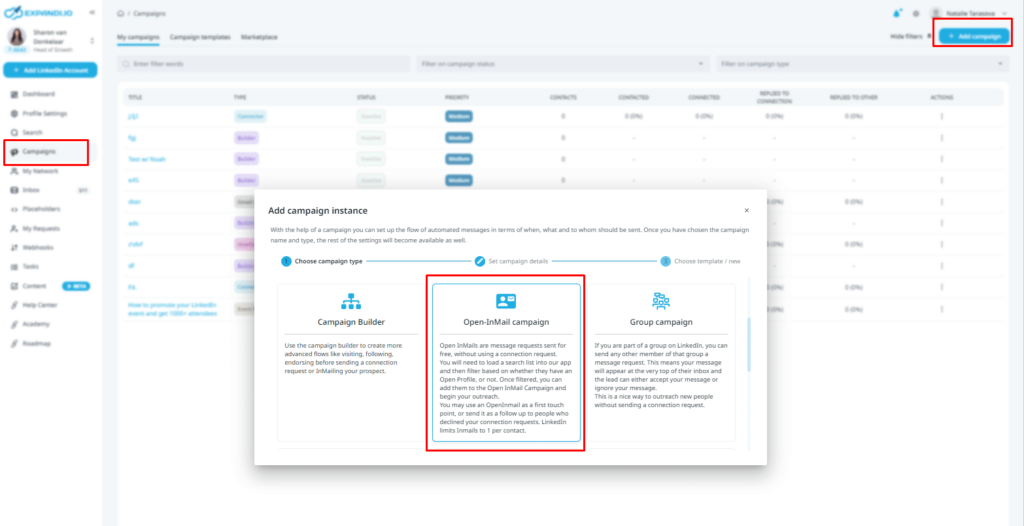This screenshot has width=1024, height=526.
Task: Open Profile Settings in sidebar
Action: coord(44,113)
